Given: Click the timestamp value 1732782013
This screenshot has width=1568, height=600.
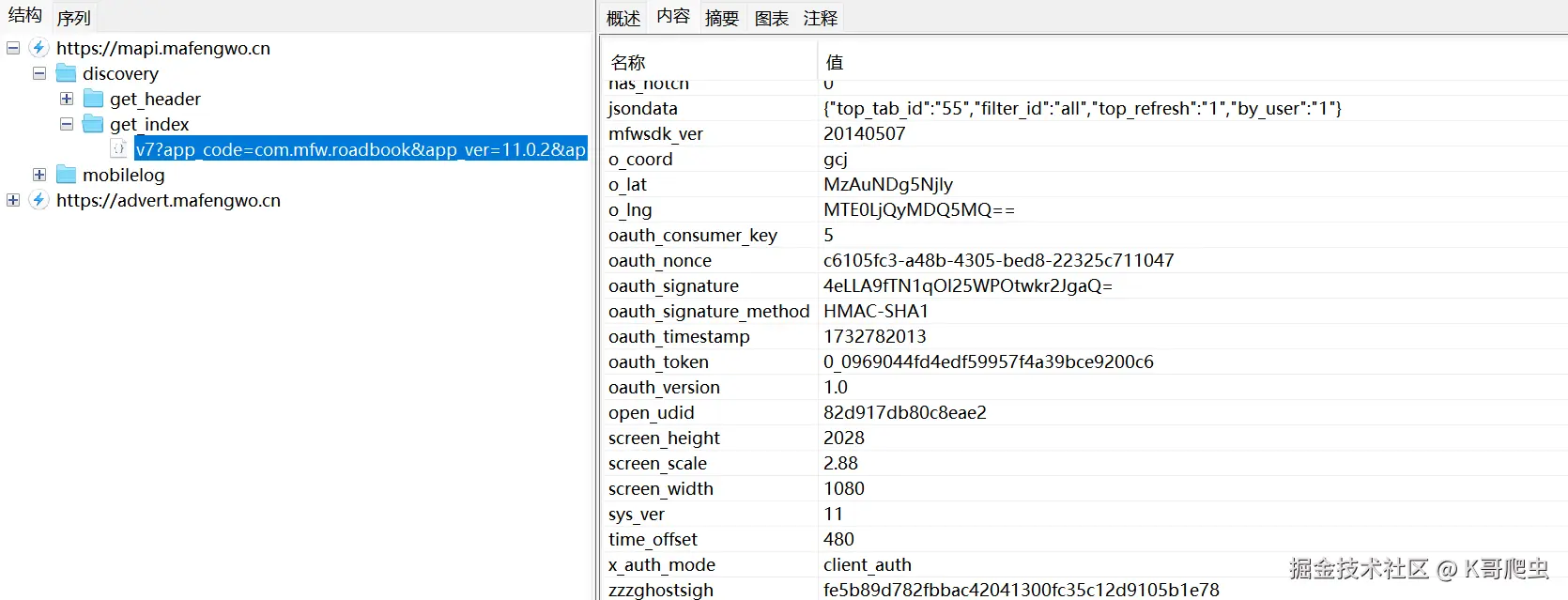Looking at the screenshot, I should pyautogui.click(x=875, y=336).
